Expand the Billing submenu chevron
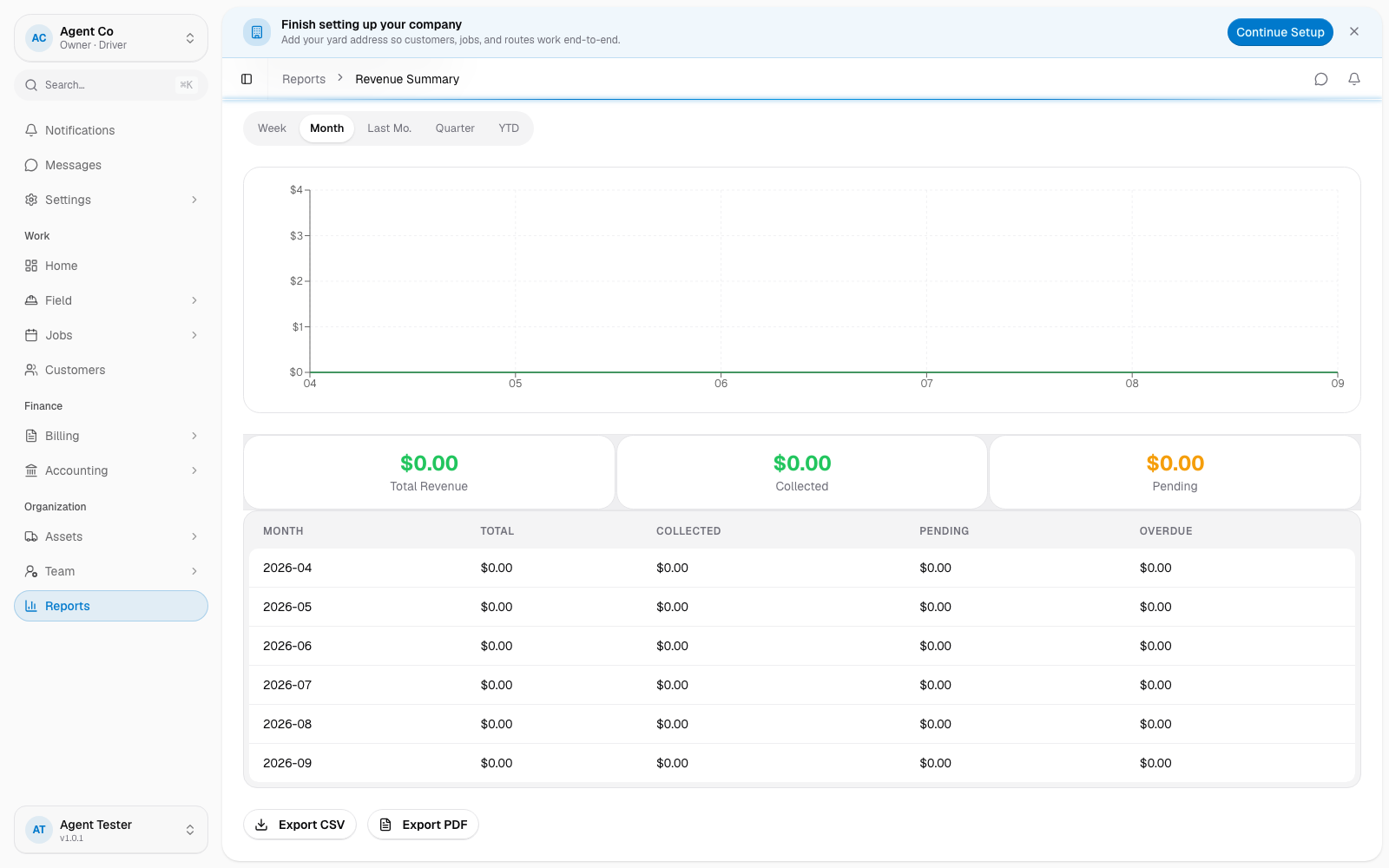The height and width of the screenshot is (868, 1389). click(x=194, y=436)
